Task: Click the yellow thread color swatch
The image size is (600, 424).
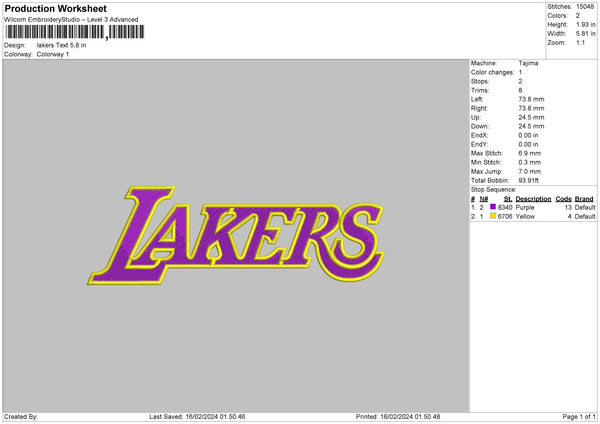Action: [493, 216]
